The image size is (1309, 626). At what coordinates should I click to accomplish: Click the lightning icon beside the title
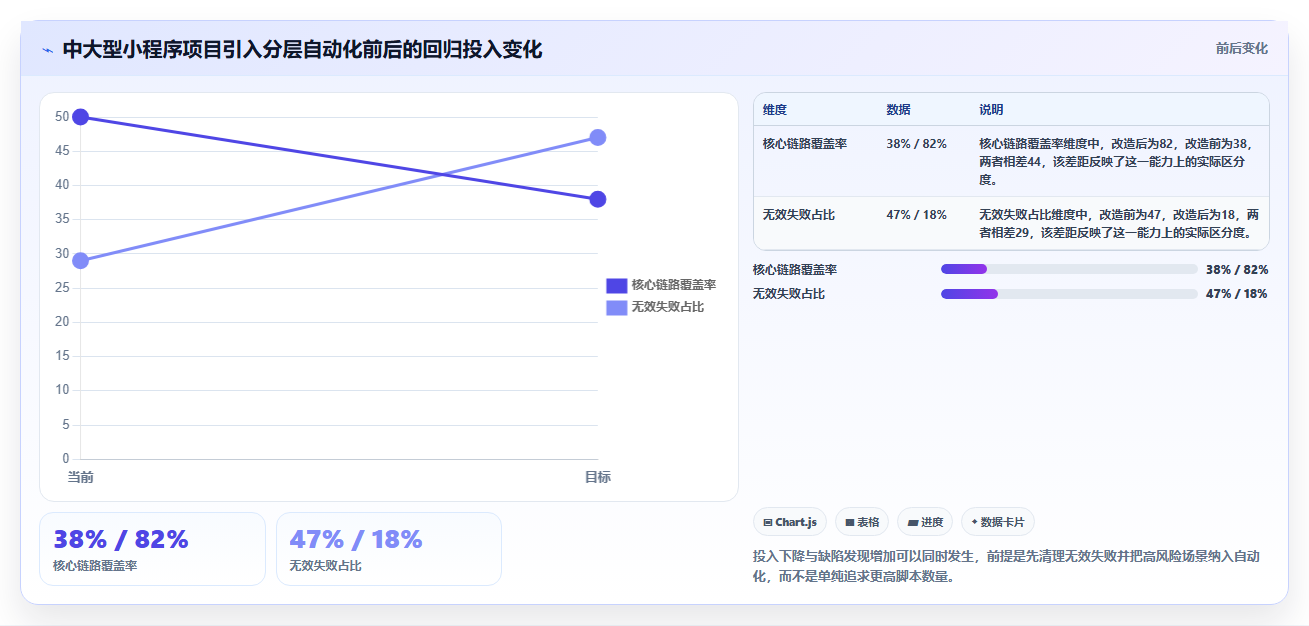[x=48, y=50]
